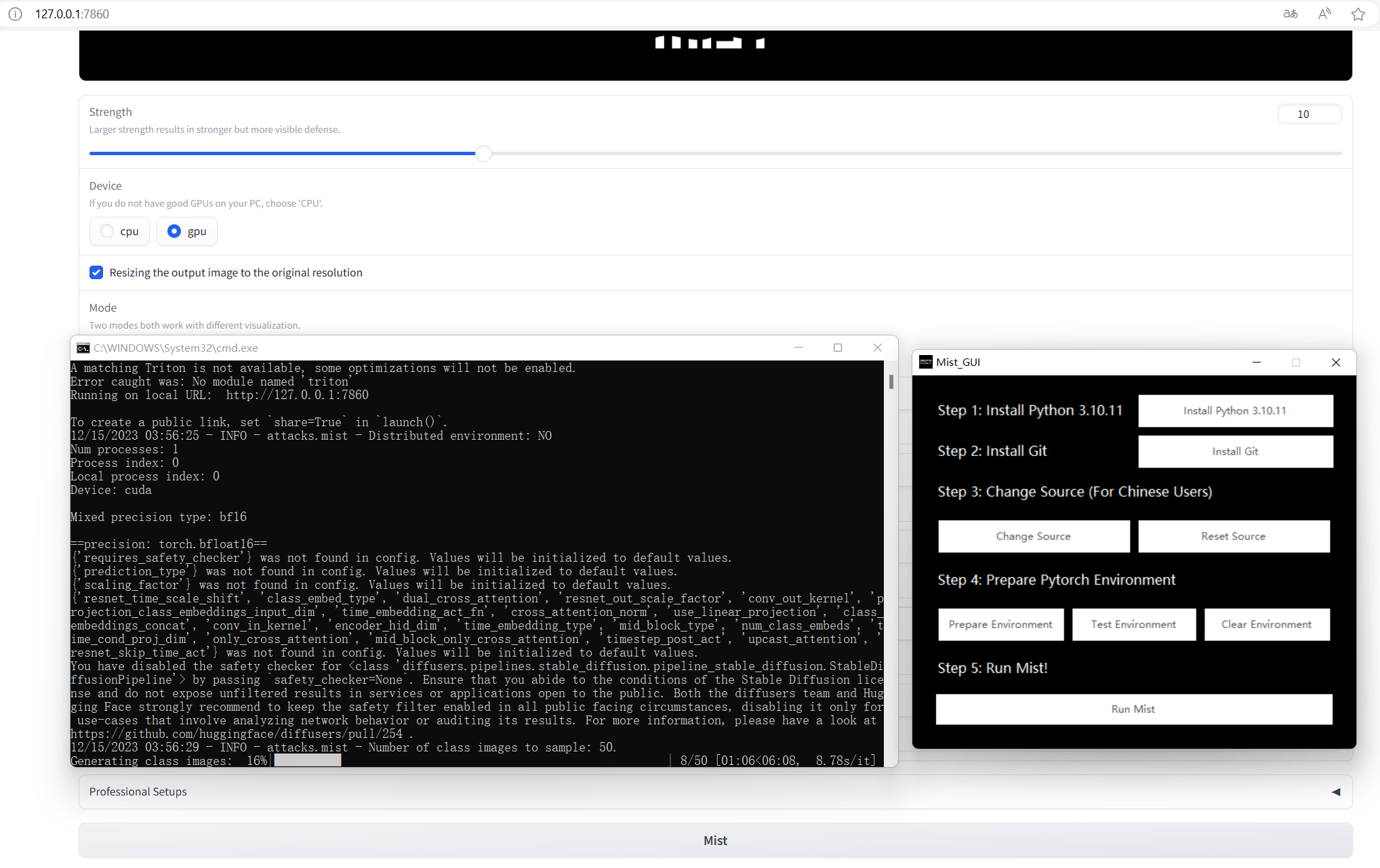Viewport: 1380px width, 868px height.
Task: Click the cmd.exe window title icon
Action: (83, 348)
